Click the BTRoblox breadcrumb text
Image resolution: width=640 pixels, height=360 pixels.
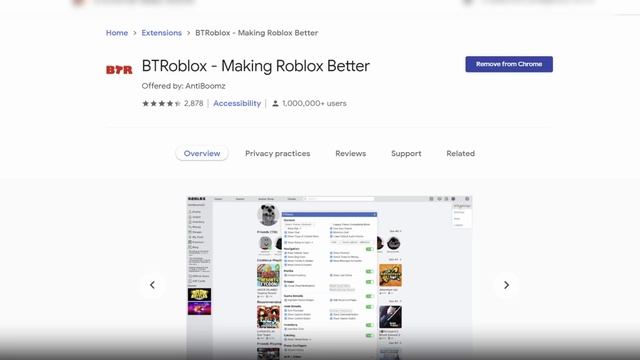(x=256, y=33)
